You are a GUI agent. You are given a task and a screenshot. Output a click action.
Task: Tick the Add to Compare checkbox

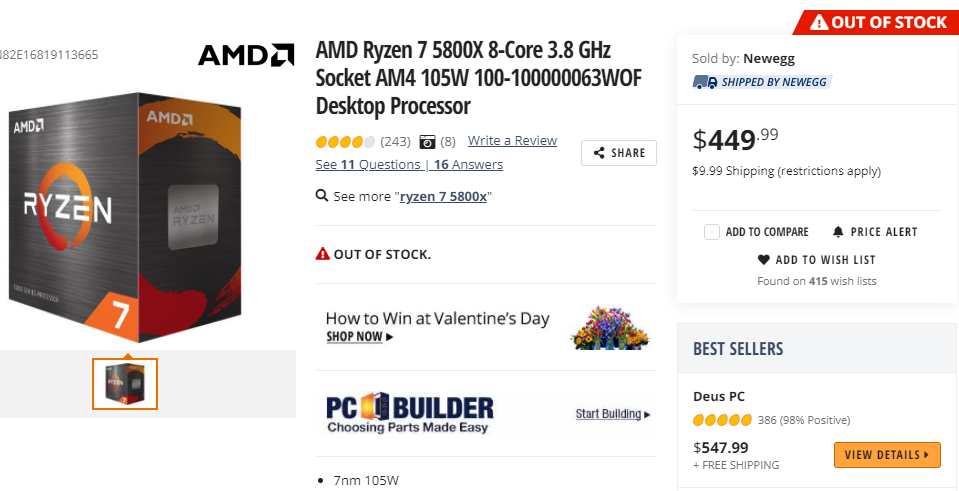pos(712,232)
